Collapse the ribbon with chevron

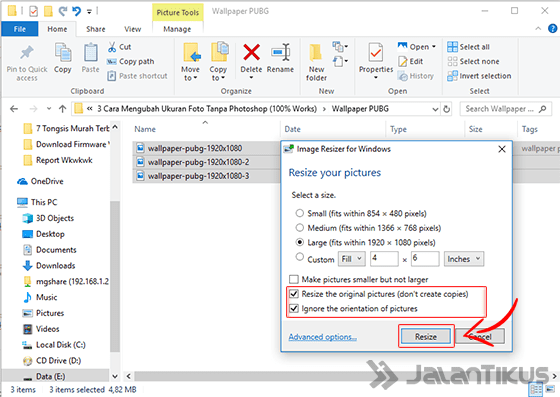tap(538, 29)
